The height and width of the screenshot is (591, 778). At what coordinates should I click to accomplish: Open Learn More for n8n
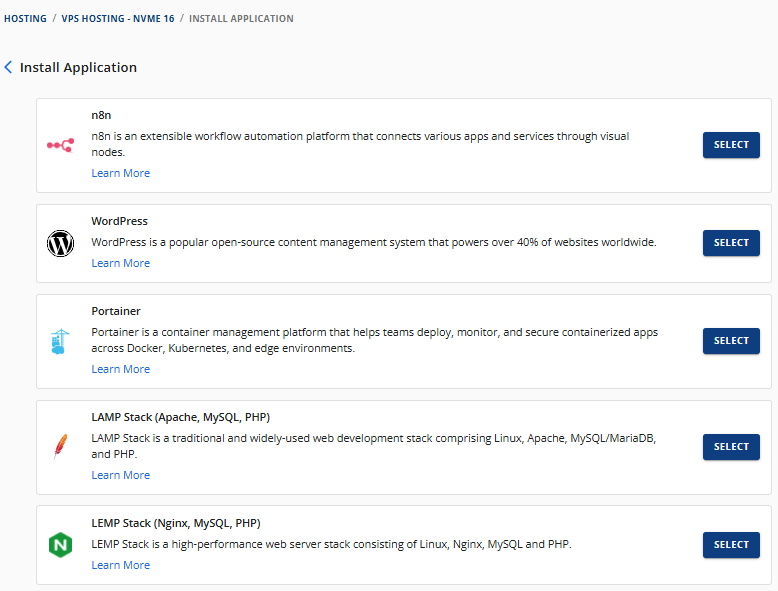(121, 173)
